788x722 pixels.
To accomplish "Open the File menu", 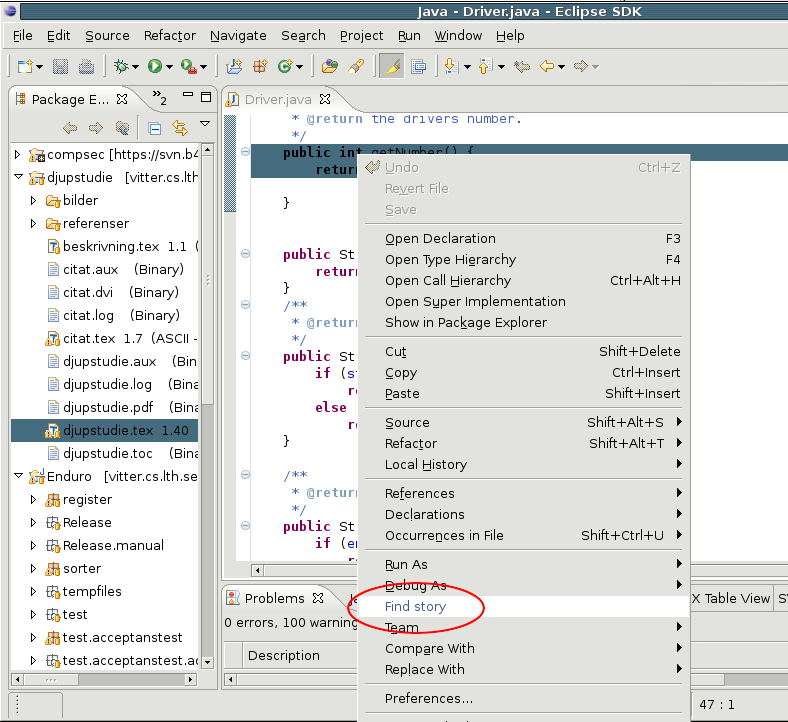I will click(x=23, y=36).
